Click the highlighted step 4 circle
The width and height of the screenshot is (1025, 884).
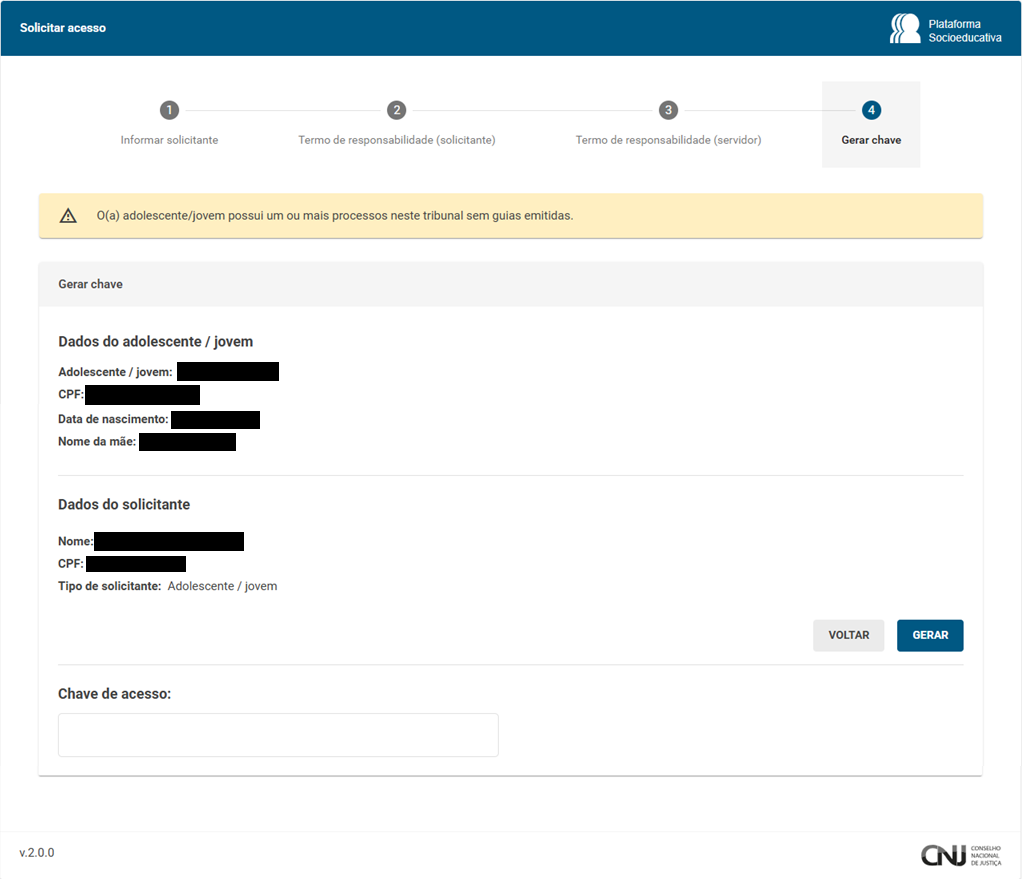coord(871,110)
